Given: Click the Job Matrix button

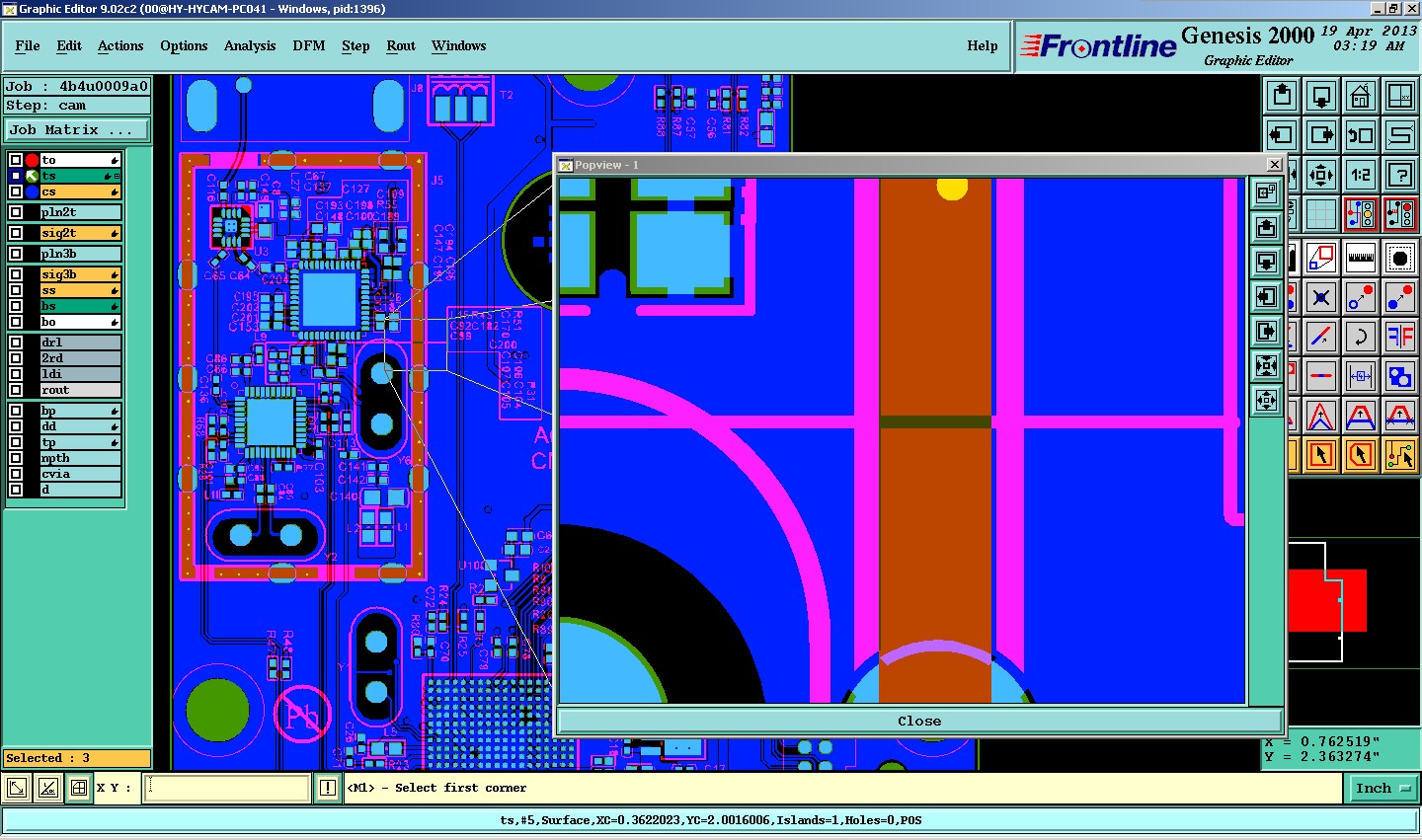Looking at the screenshot, I should (77, 129).
